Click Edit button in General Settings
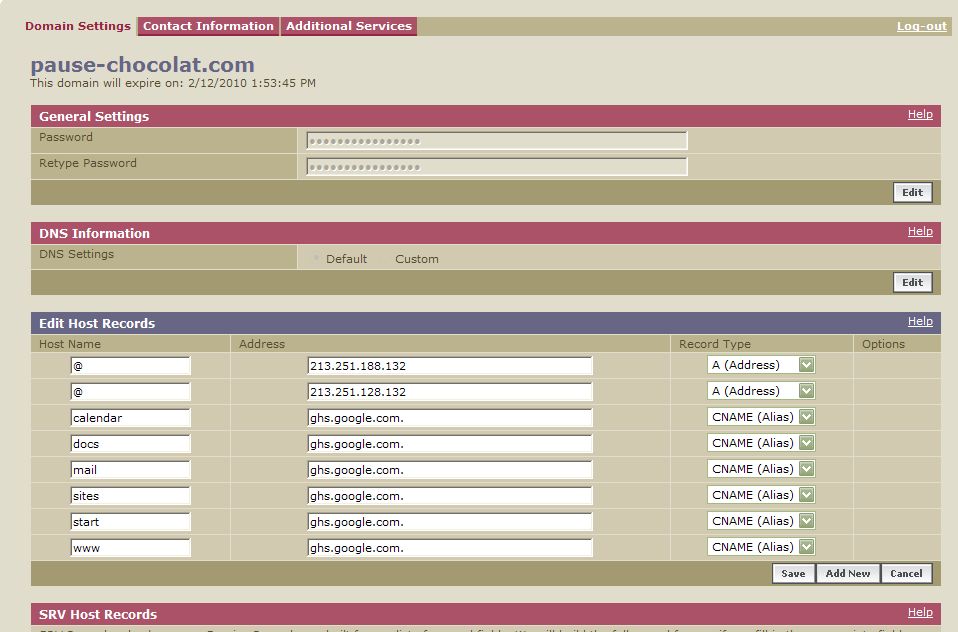 [912, 192]
